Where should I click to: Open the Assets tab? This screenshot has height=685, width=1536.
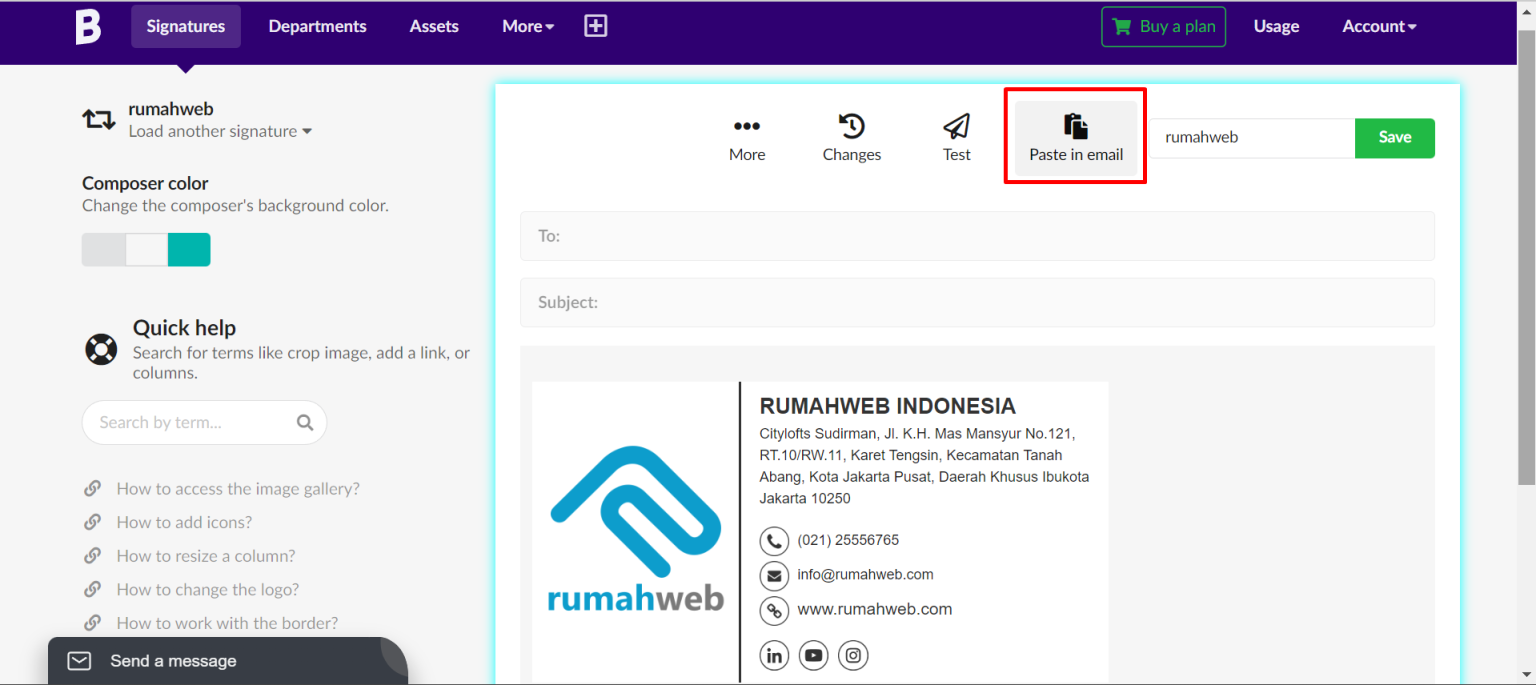click(434, 26)
